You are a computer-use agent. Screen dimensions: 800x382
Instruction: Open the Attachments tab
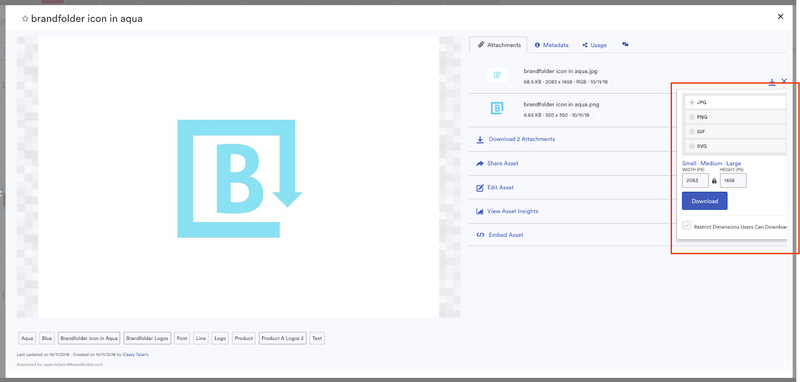click(x=499, y=45)
